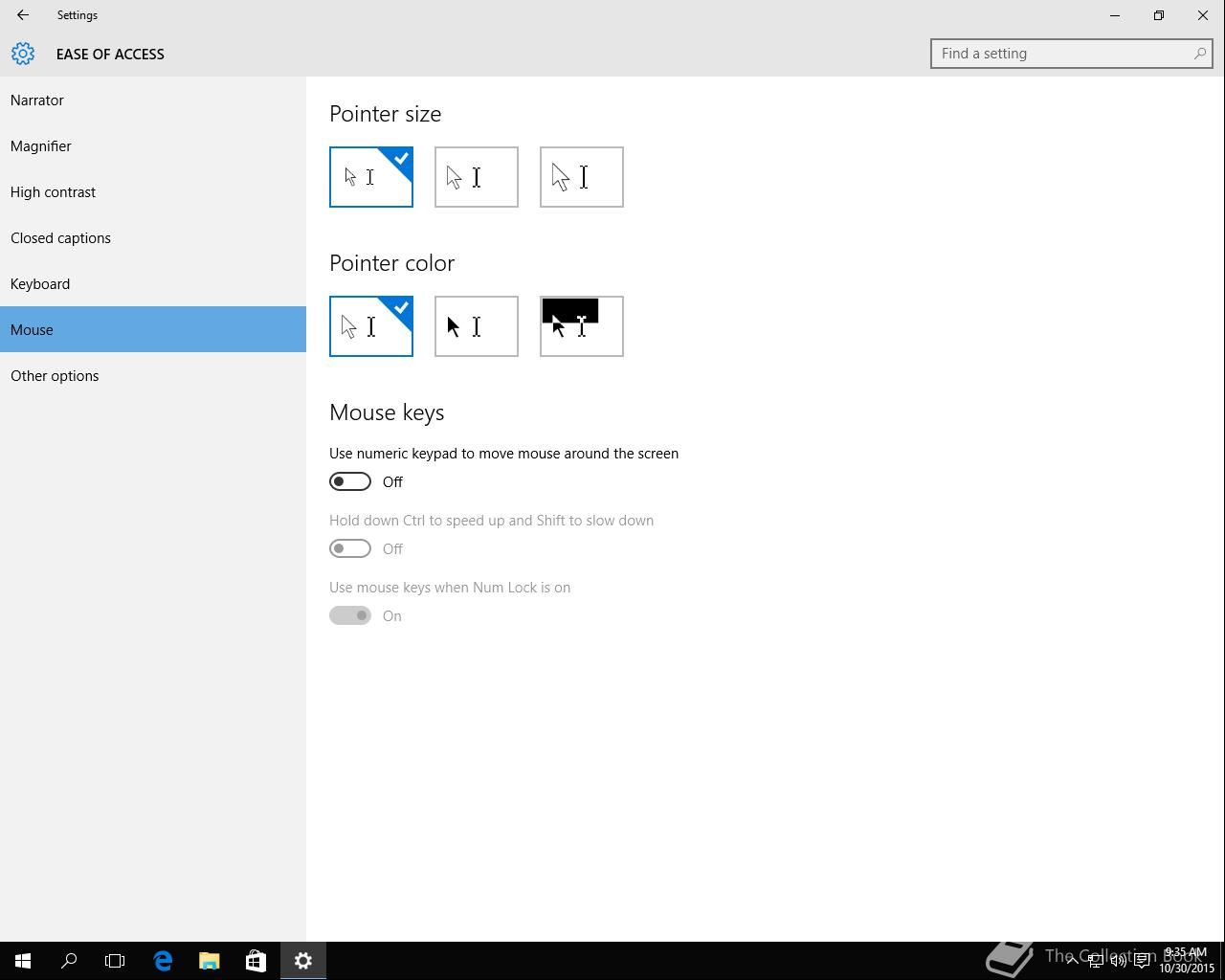This screenshot has width=1225, height=980.
Task: Open the Narrator settings page
Action: coord(153,100)
